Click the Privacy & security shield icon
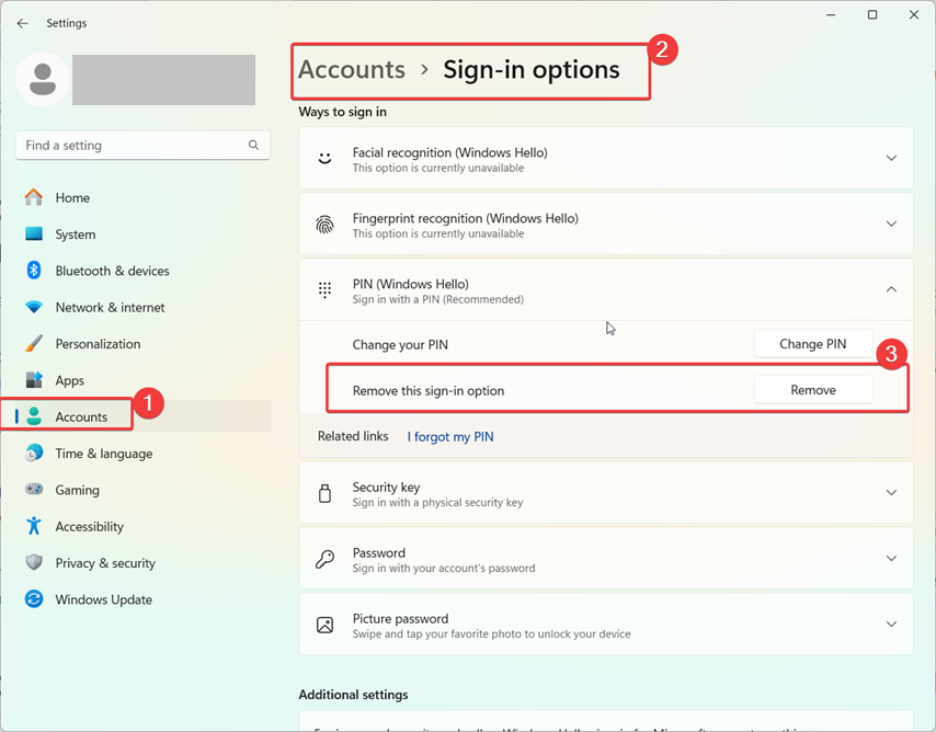The width and height of the screenshot is (936, 732). (34, 562)
